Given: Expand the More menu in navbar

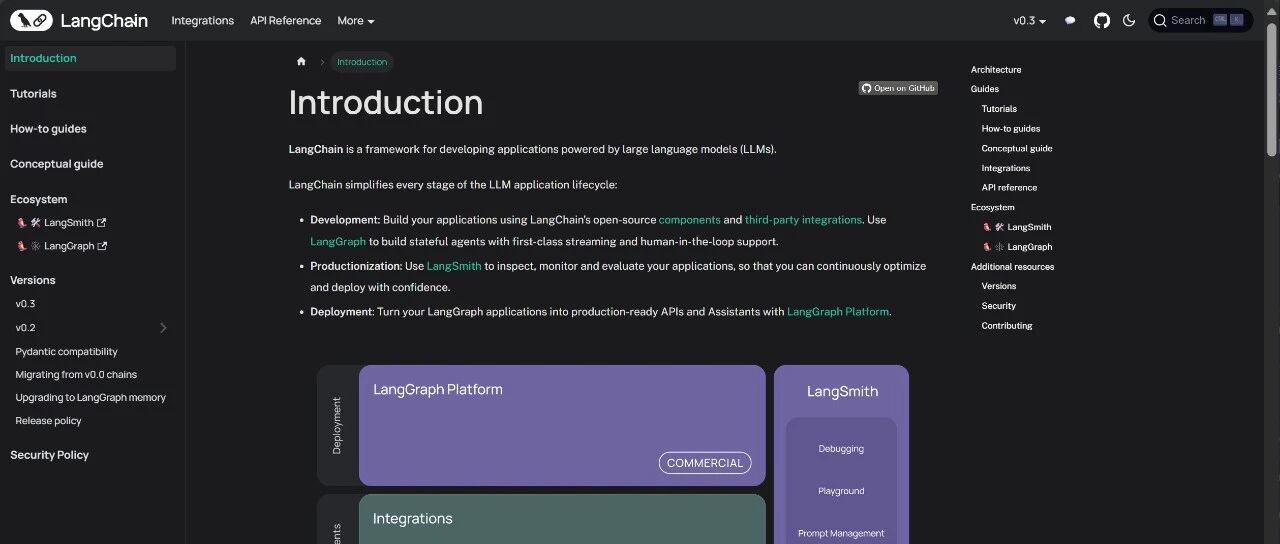Looking at the screenshot, I should click(355, 20).
